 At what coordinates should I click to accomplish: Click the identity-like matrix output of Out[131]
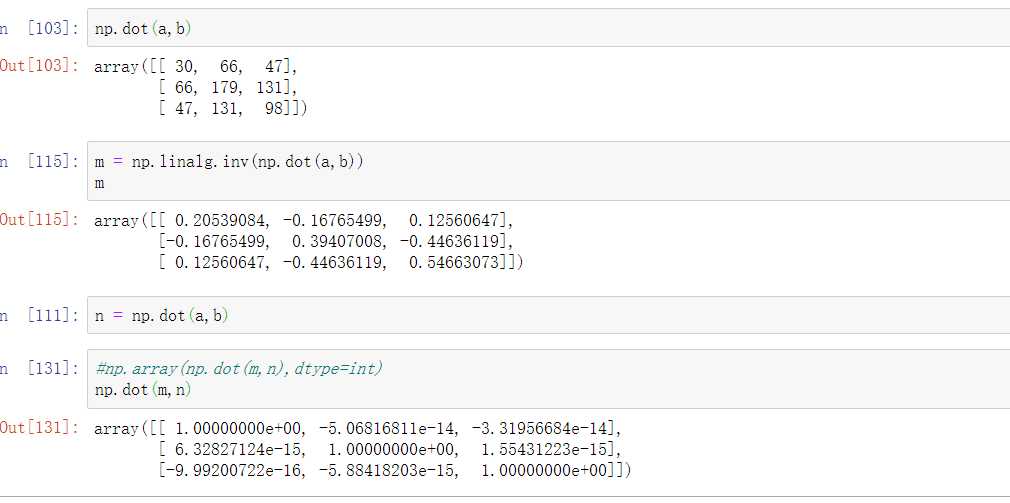tap(360, 449)
